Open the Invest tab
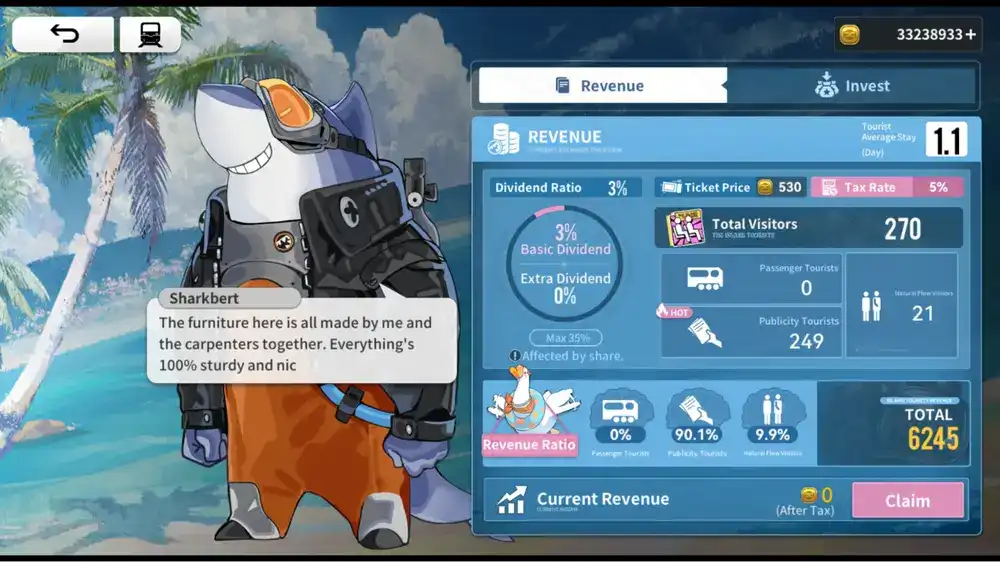The width and height of the screenshot is (1000, 562). (853, 86)
